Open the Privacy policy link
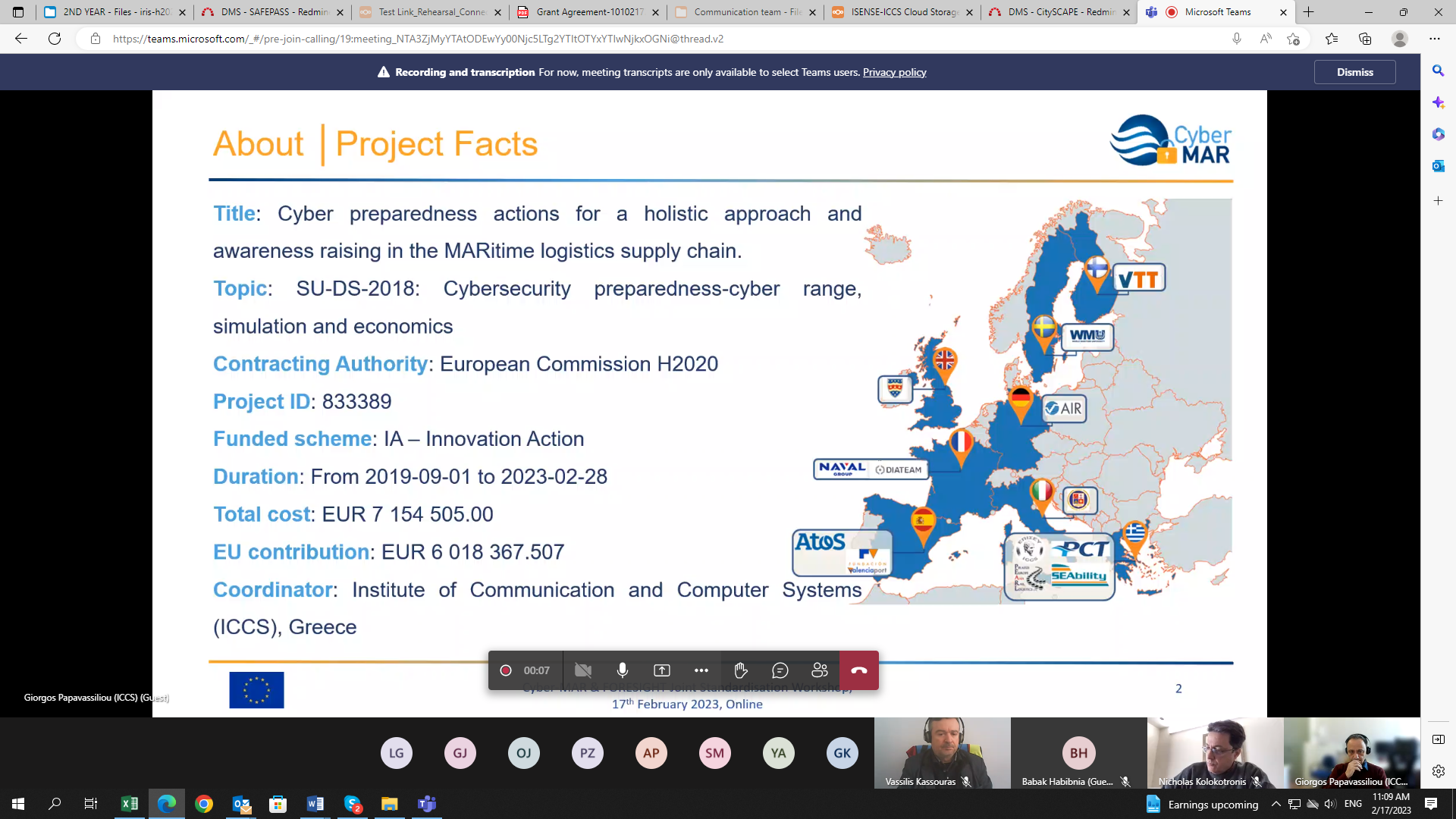 pos(894,72)
